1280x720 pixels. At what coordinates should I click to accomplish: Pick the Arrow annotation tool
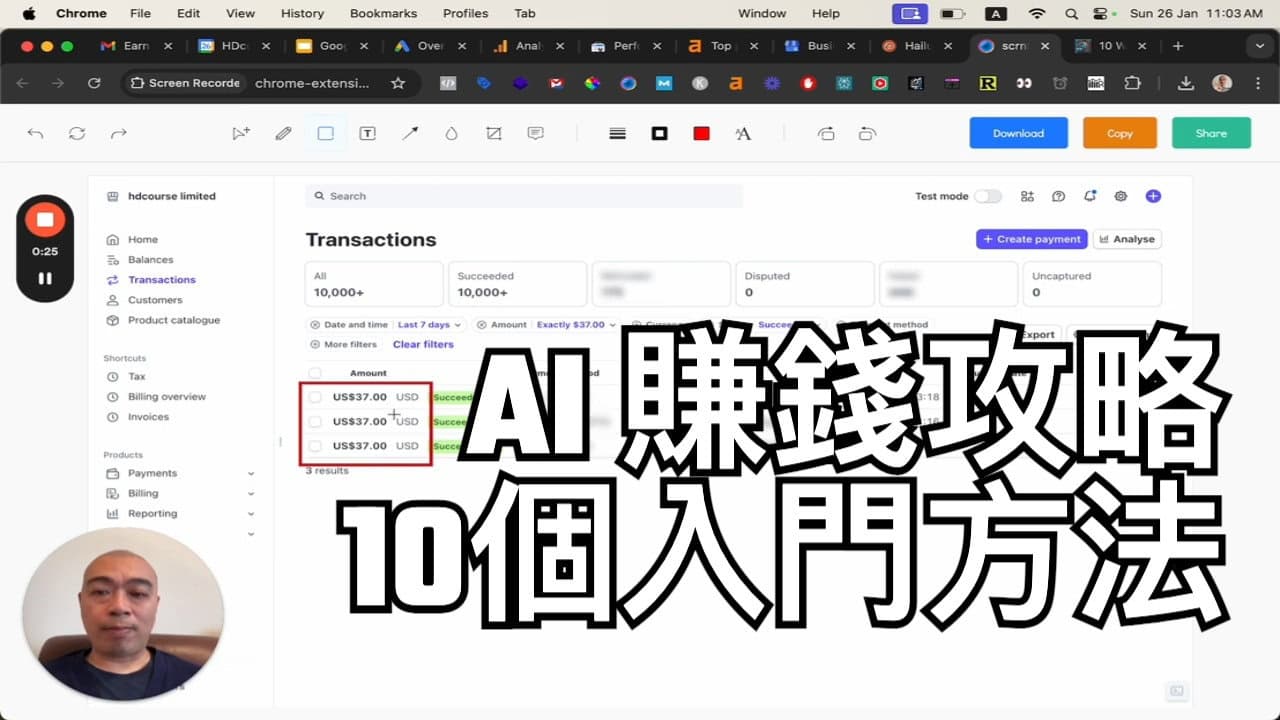tap(409, 133)
